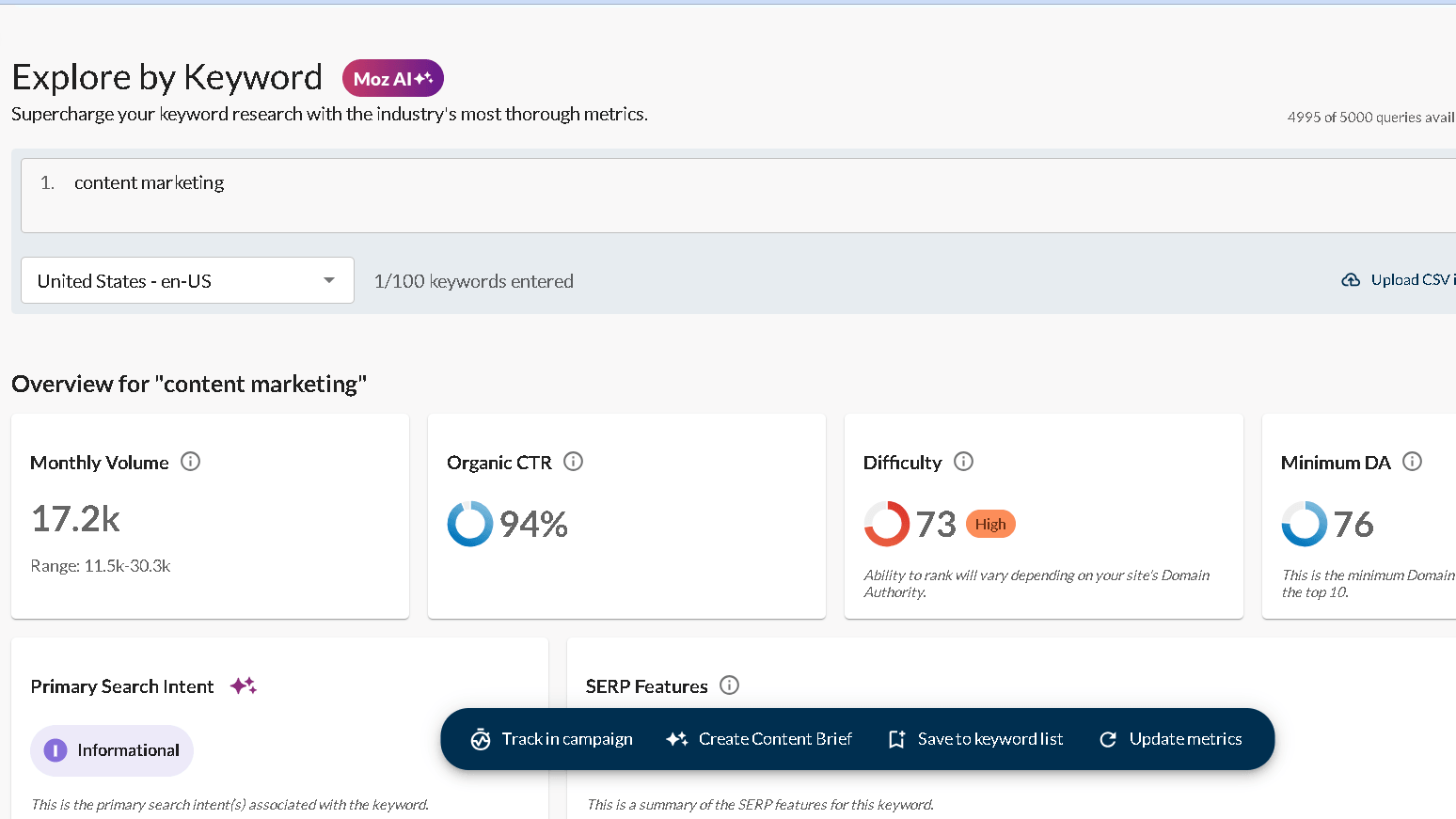Screen dimensions: 1456x819
Task: Click Save to keyword list
Action: 989,739
